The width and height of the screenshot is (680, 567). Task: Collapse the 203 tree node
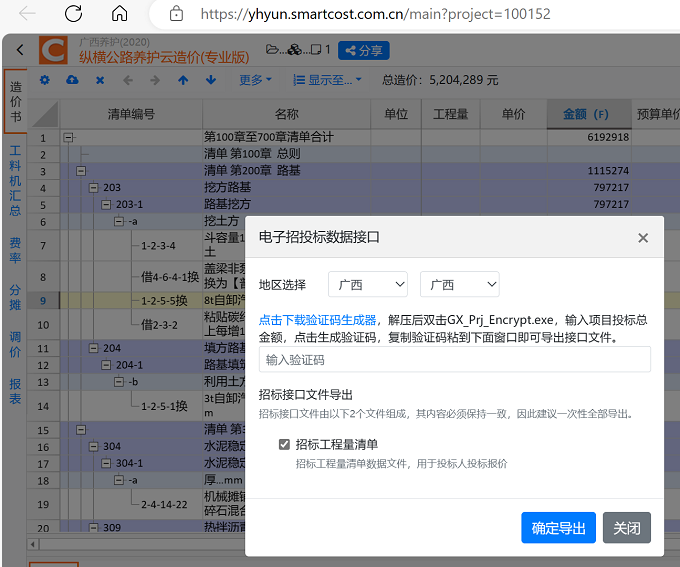click(x=94, y=187)
